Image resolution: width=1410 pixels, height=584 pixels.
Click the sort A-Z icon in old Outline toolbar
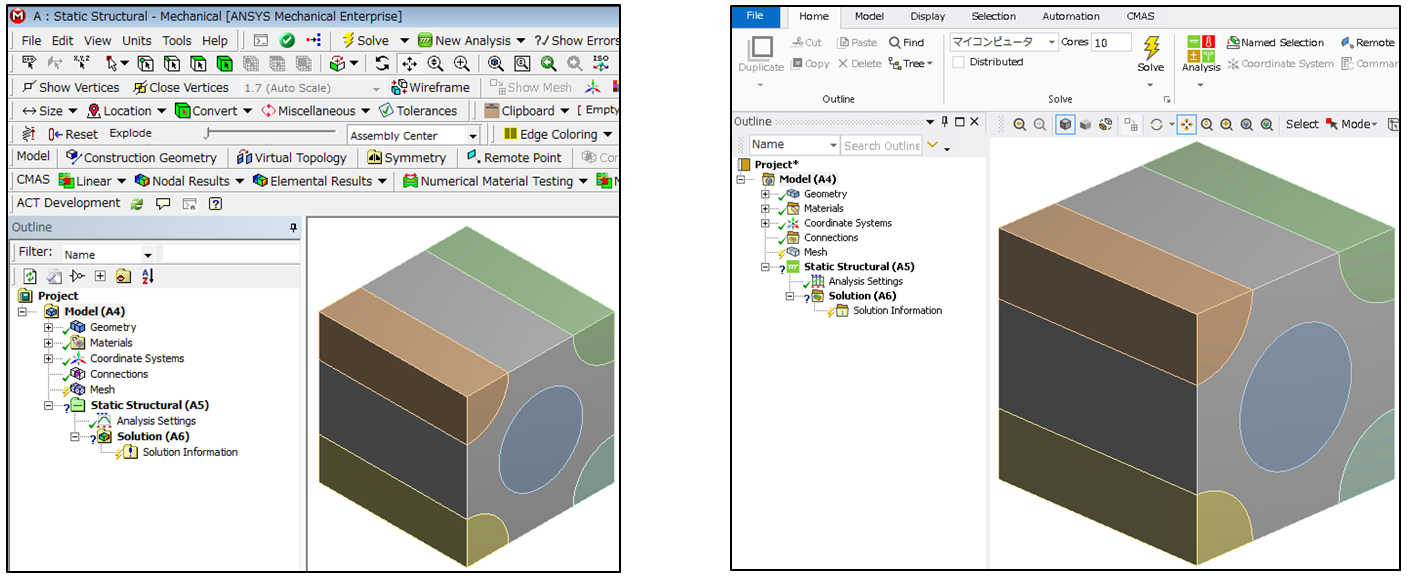(148, 276)
